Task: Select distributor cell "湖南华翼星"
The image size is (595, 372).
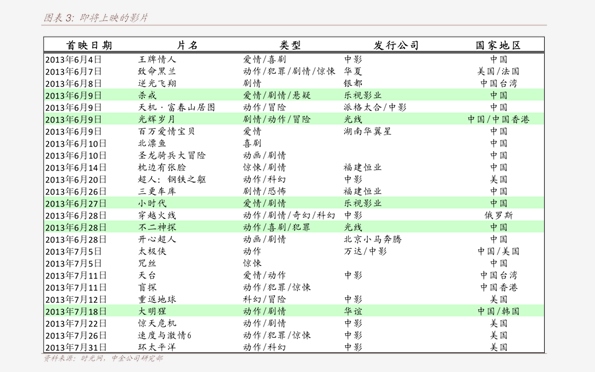Action: (368, 131)
